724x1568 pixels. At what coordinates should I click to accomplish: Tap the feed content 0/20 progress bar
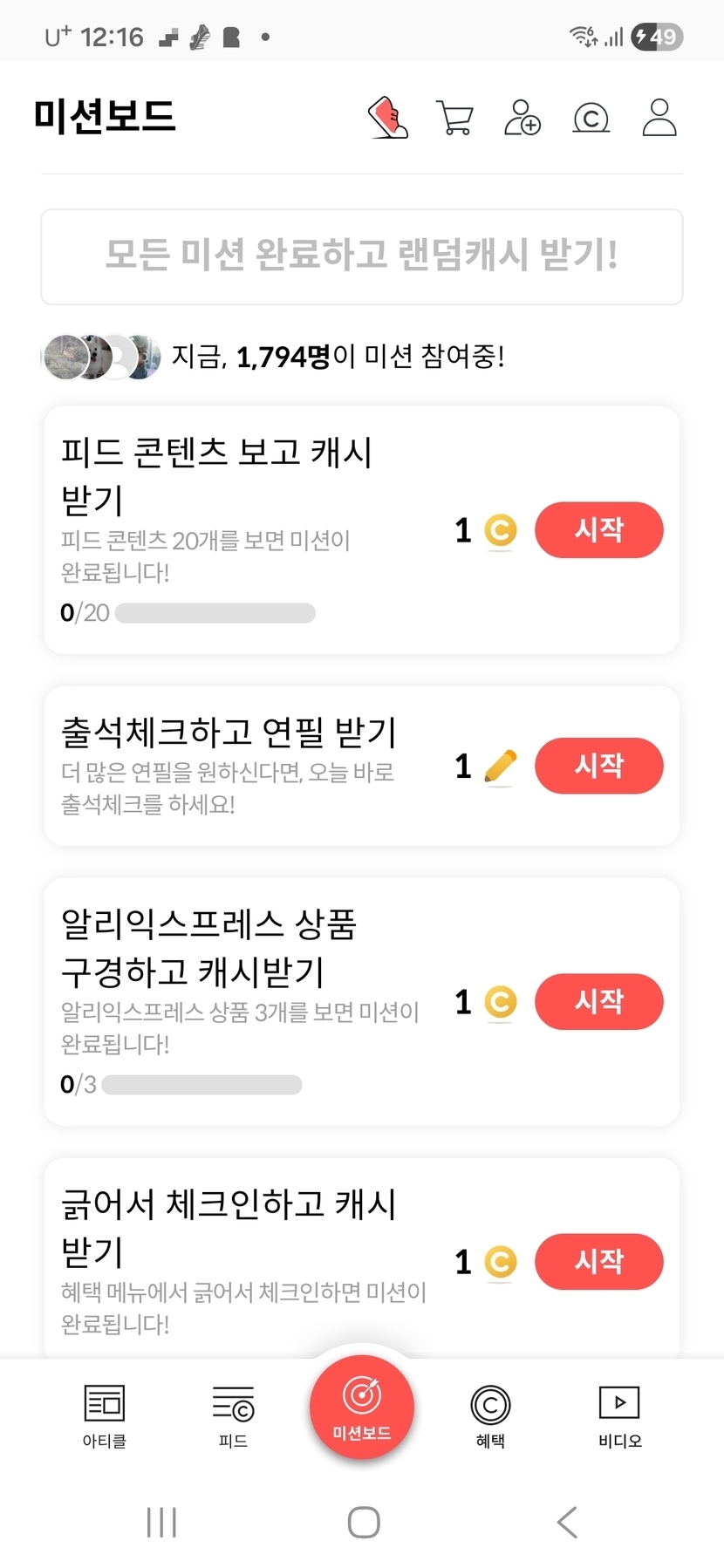(215, 613)
